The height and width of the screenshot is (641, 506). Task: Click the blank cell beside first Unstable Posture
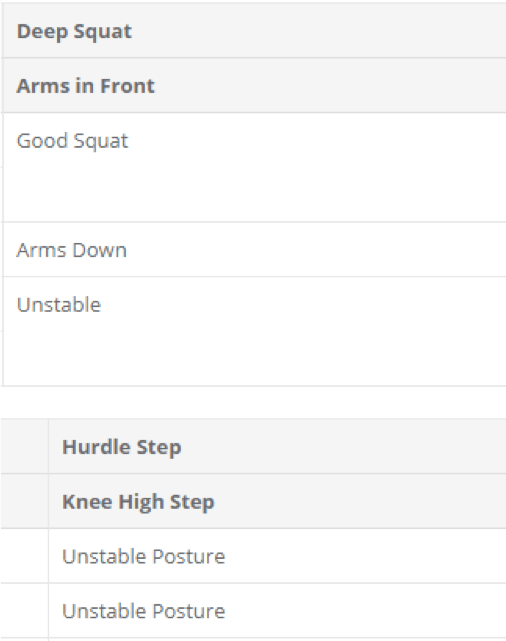25,556
